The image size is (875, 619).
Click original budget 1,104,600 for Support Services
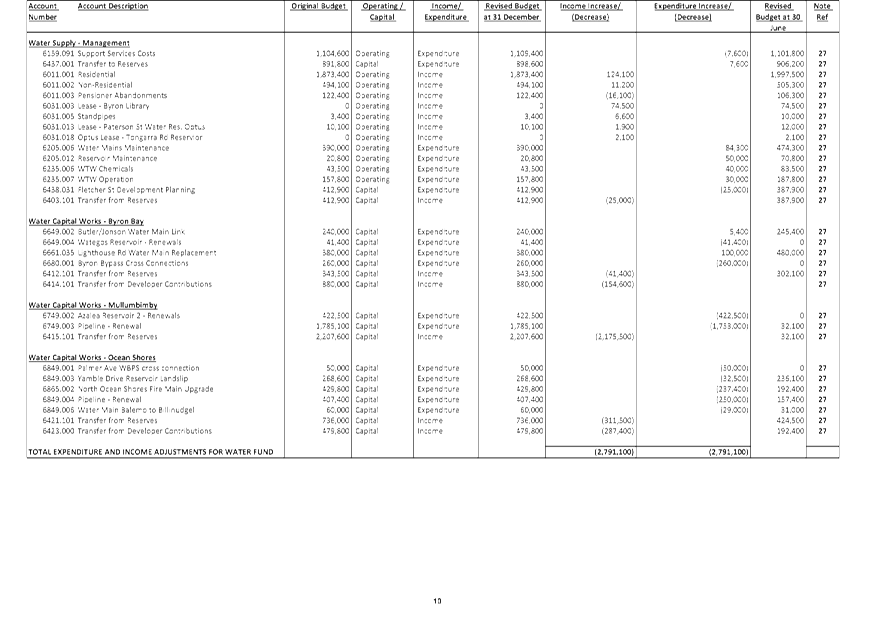pyautogui.click(x=333, y=54)
